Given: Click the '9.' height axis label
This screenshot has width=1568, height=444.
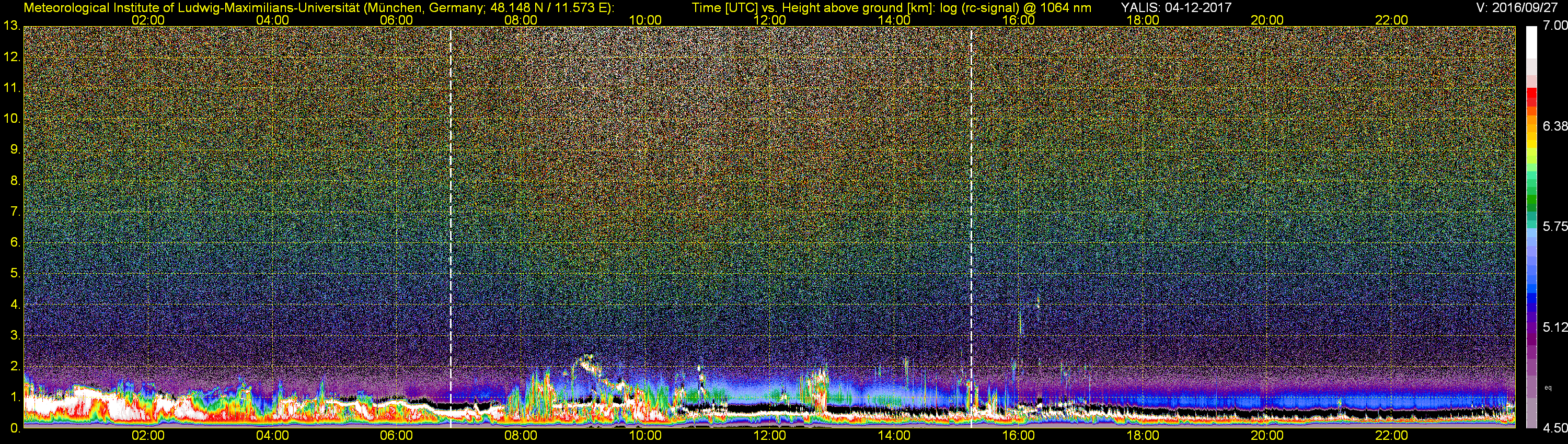Looking at the screenshot, I should coord(15,149).
